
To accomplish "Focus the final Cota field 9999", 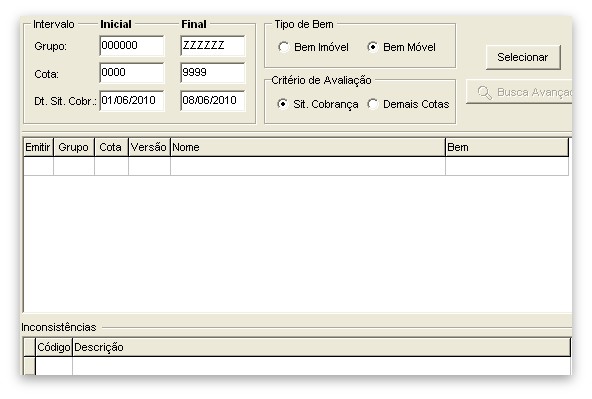I will 213,72.
